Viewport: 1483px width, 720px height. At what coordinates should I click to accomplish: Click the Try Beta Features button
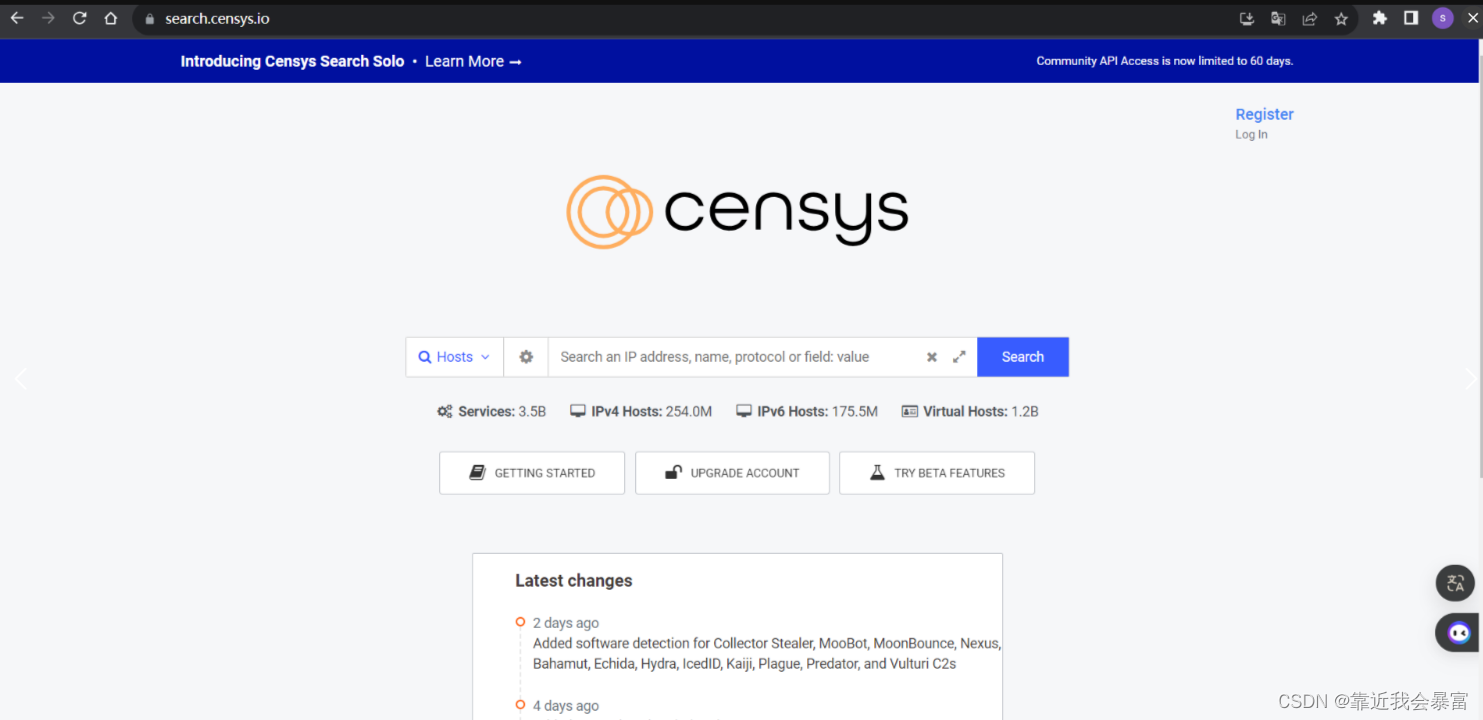(x=937, y=473)
